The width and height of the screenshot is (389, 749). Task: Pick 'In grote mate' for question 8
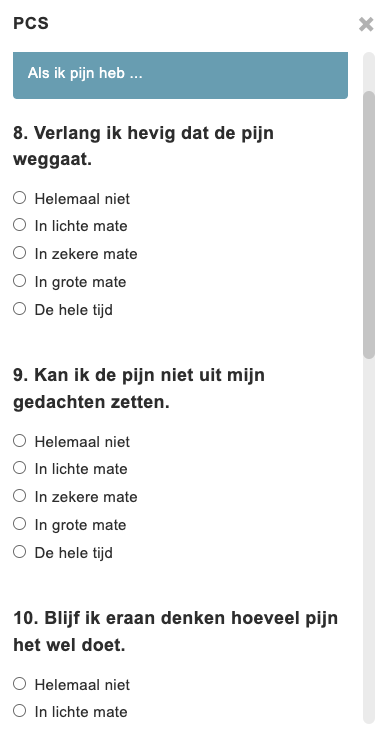coord(20,281)
